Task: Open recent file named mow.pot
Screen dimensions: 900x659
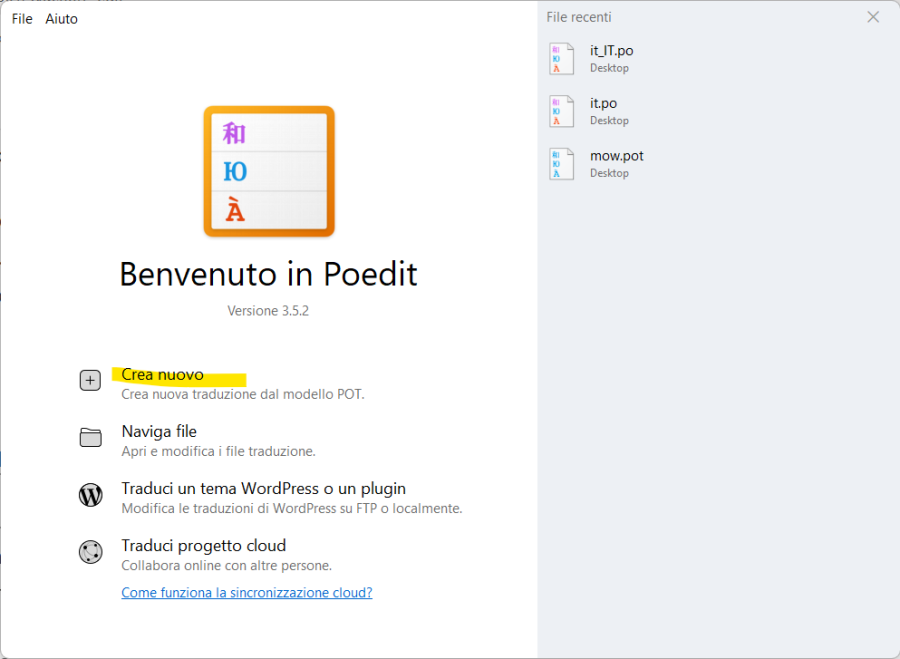Action: 616,156
